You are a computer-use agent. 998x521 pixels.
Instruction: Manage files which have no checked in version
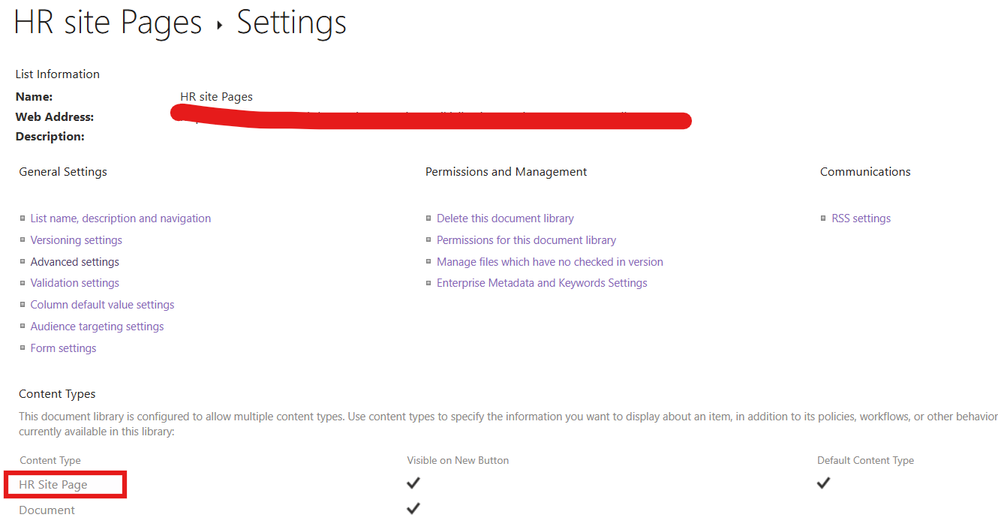[x=549, y=262]
